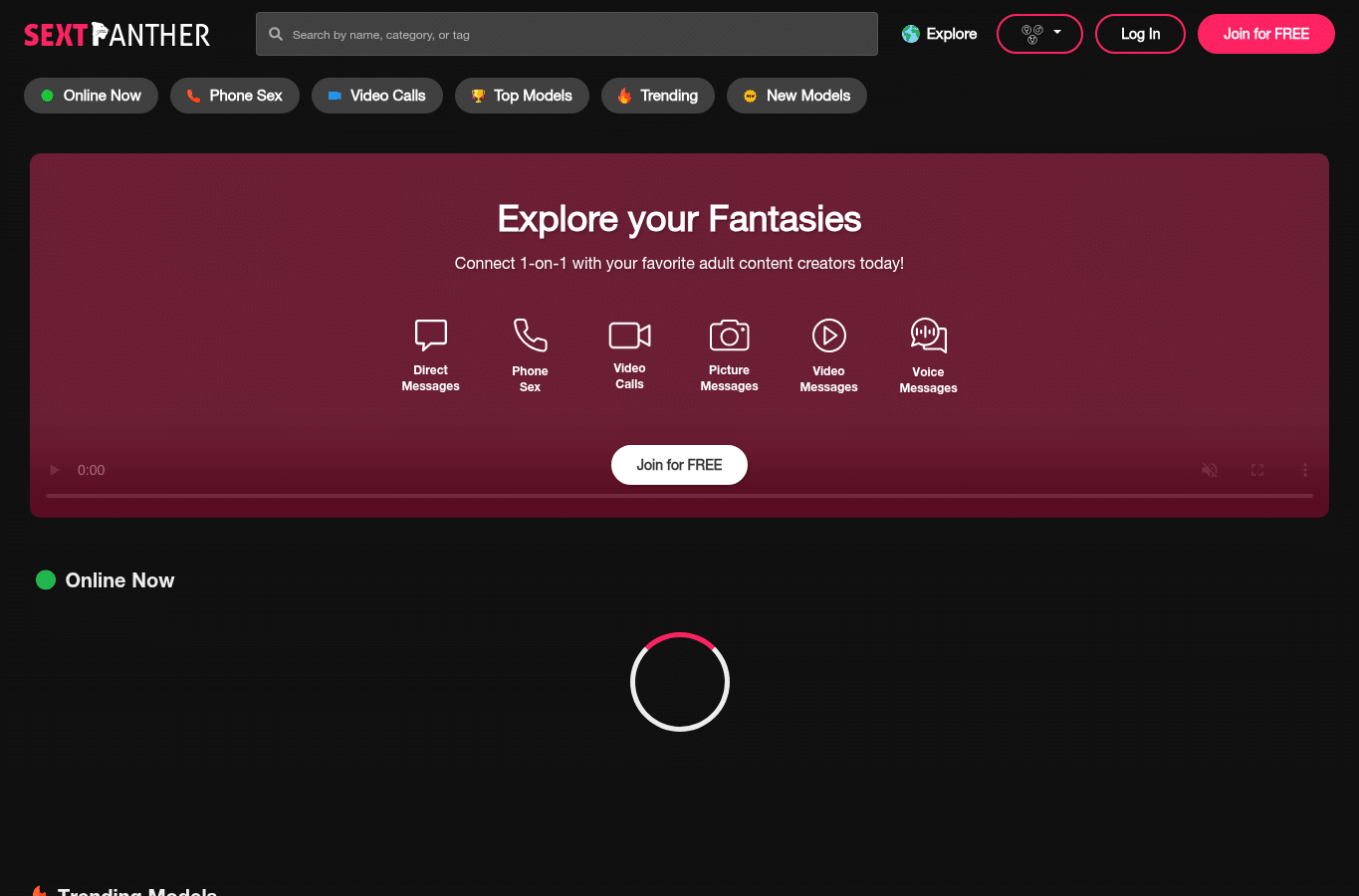1359x896 pixels.
Task: Click the Log In button
Action: 1140,34
